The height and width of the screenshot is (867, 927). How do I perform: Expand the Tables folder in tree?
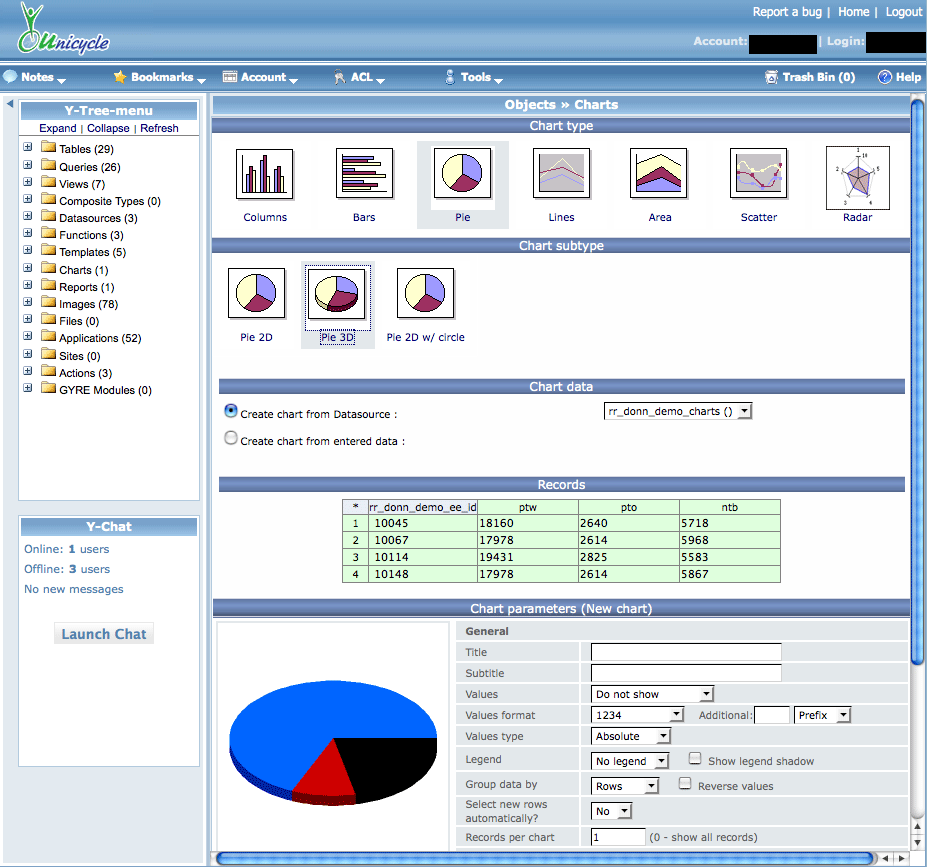coord(28,148)
